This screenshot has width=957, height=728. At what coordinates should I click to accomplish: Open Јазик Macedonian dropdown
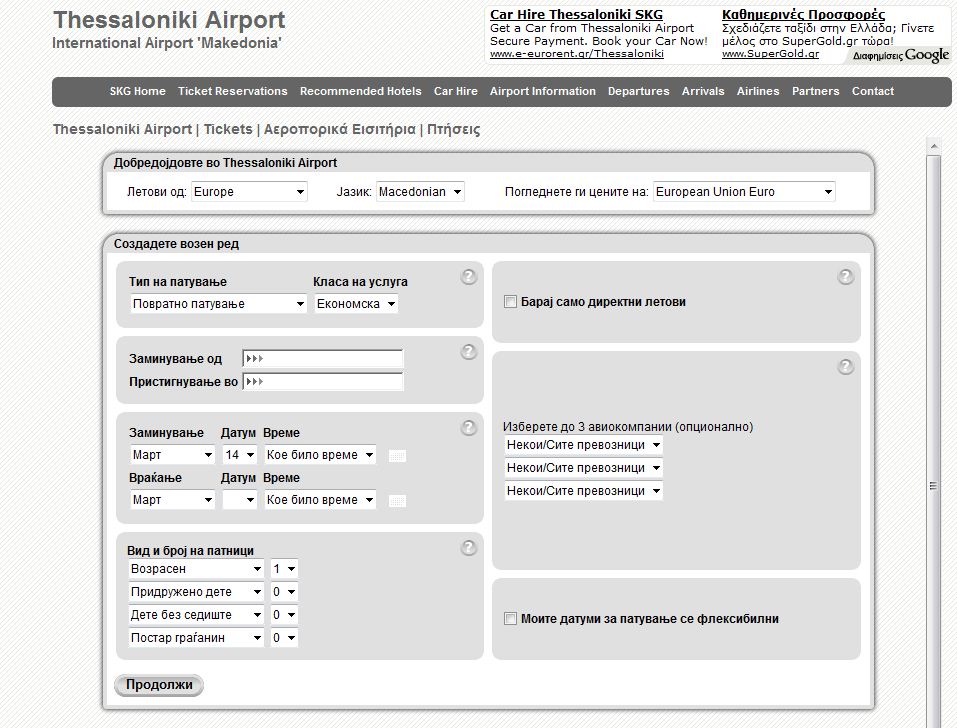click(x=421, y=192)
